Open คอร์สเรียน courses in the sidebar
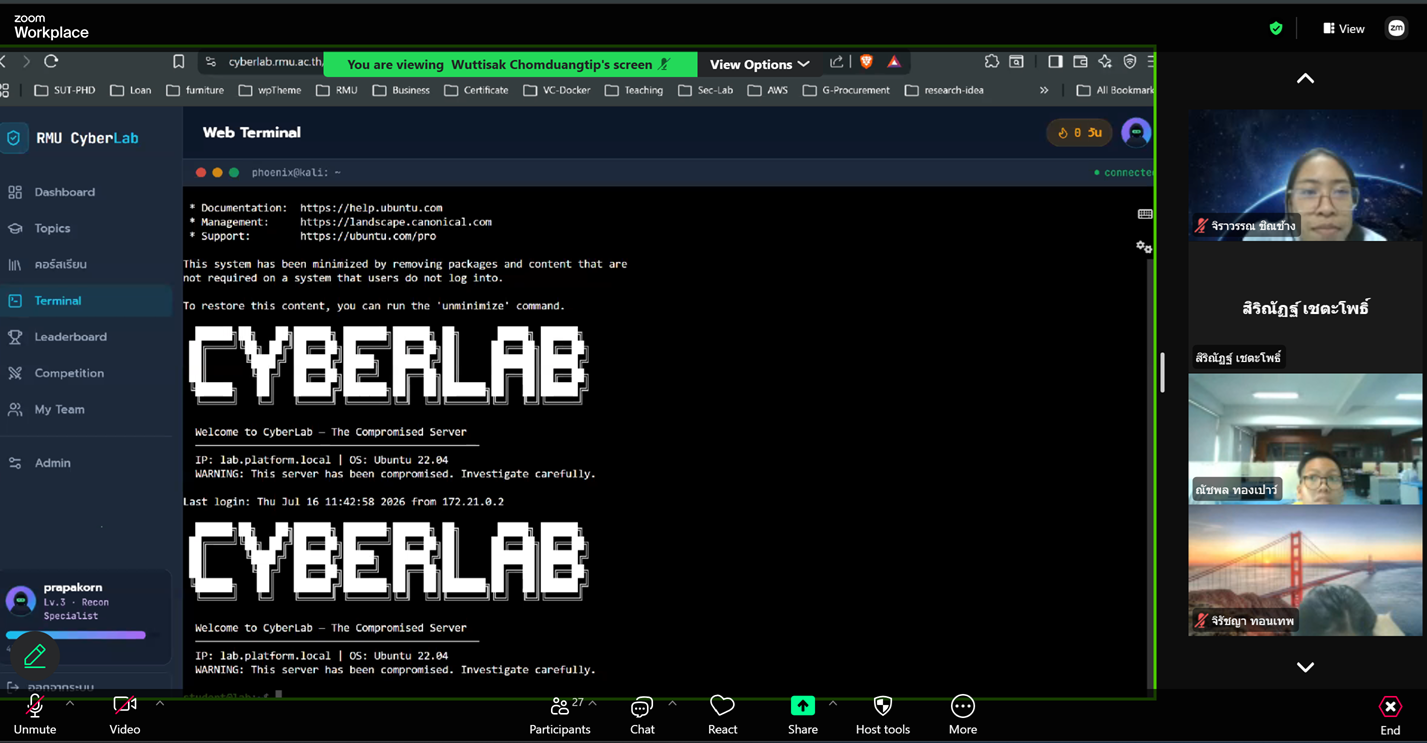Screen dimensions: 1427x743 pyautogui.click(x=60, y=264)
